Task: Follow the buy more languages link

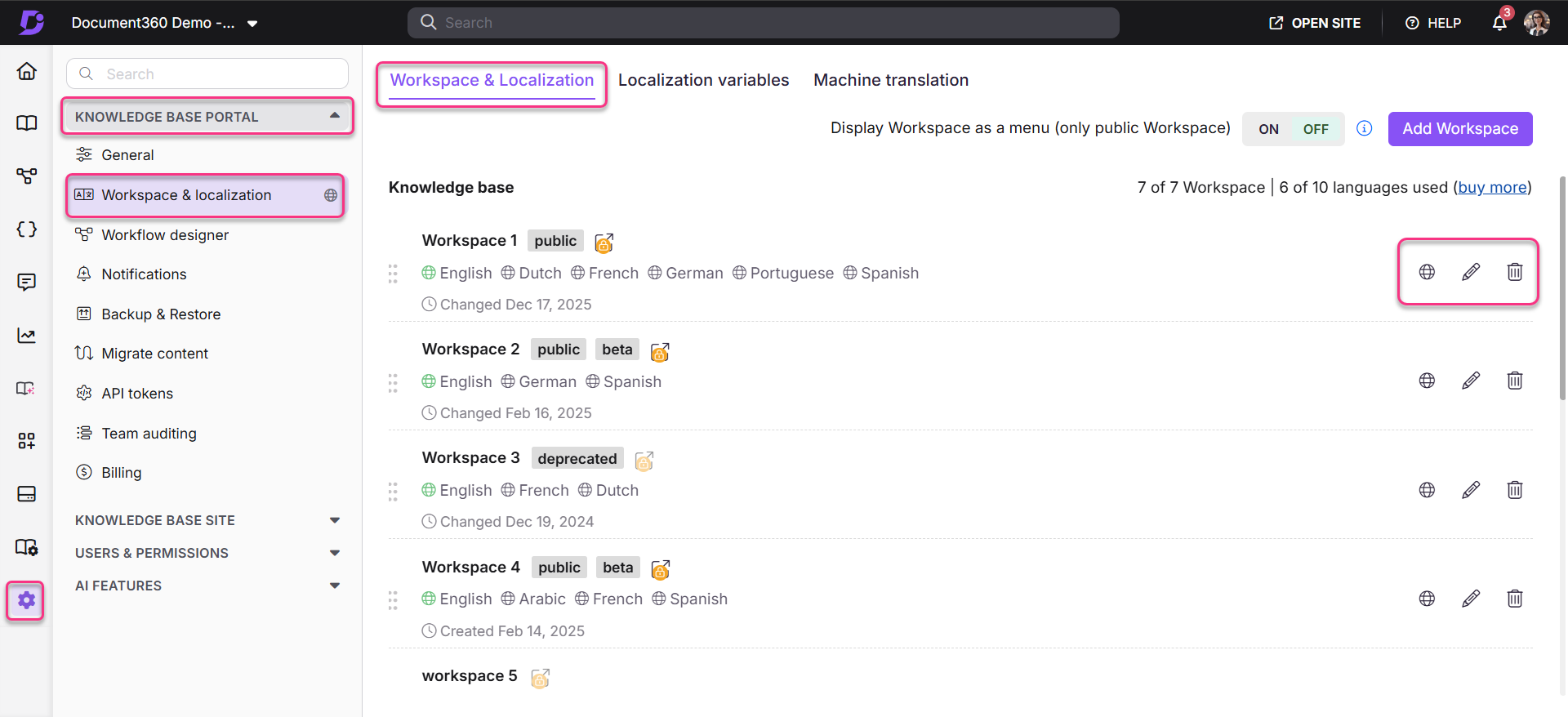Action: point(1492,187)
